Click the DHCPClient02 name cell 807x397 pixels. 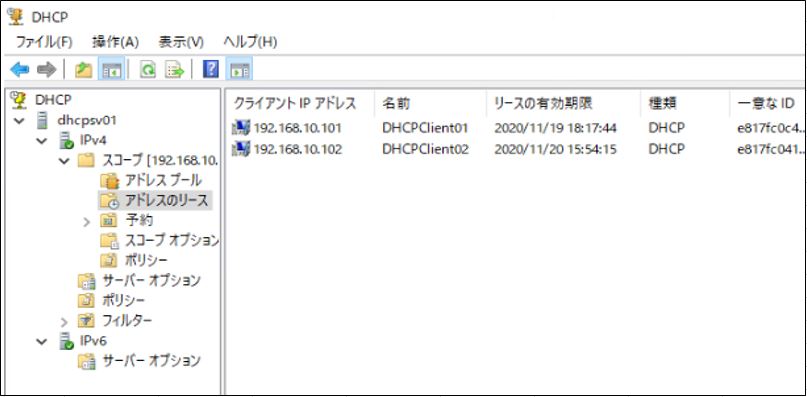[x=426, y=149]
